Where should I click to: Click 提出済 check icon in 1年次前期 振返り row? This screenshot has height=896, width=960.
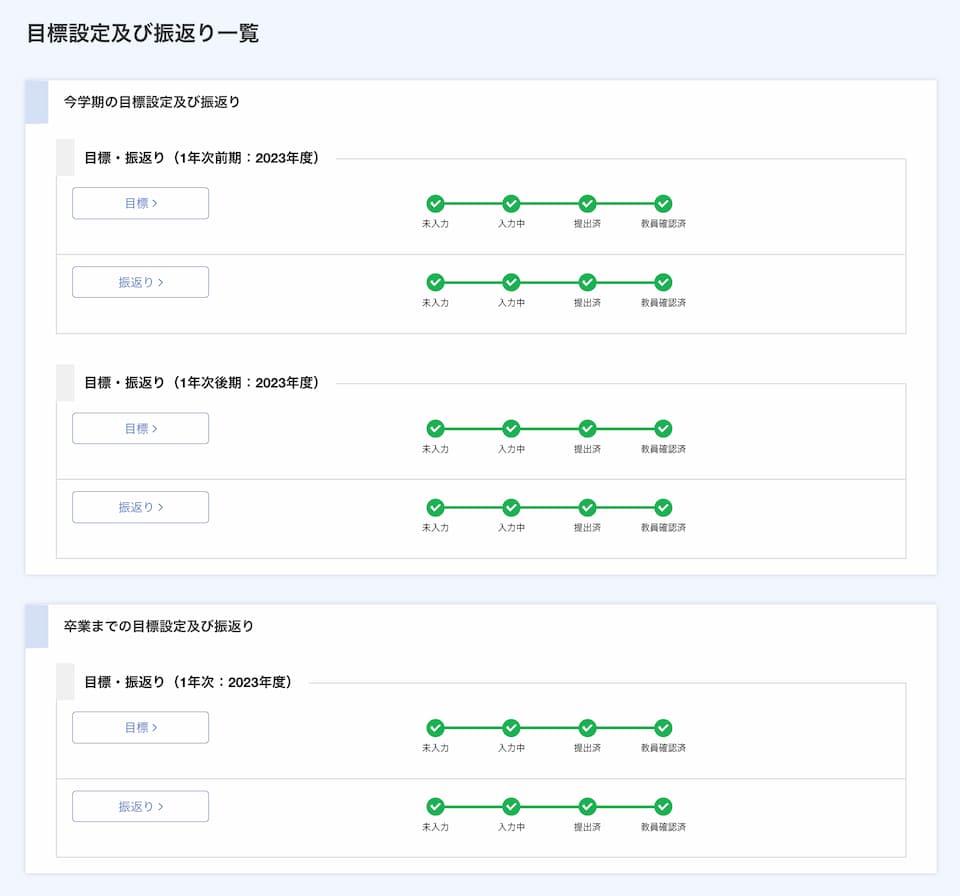tap(587, 282)
